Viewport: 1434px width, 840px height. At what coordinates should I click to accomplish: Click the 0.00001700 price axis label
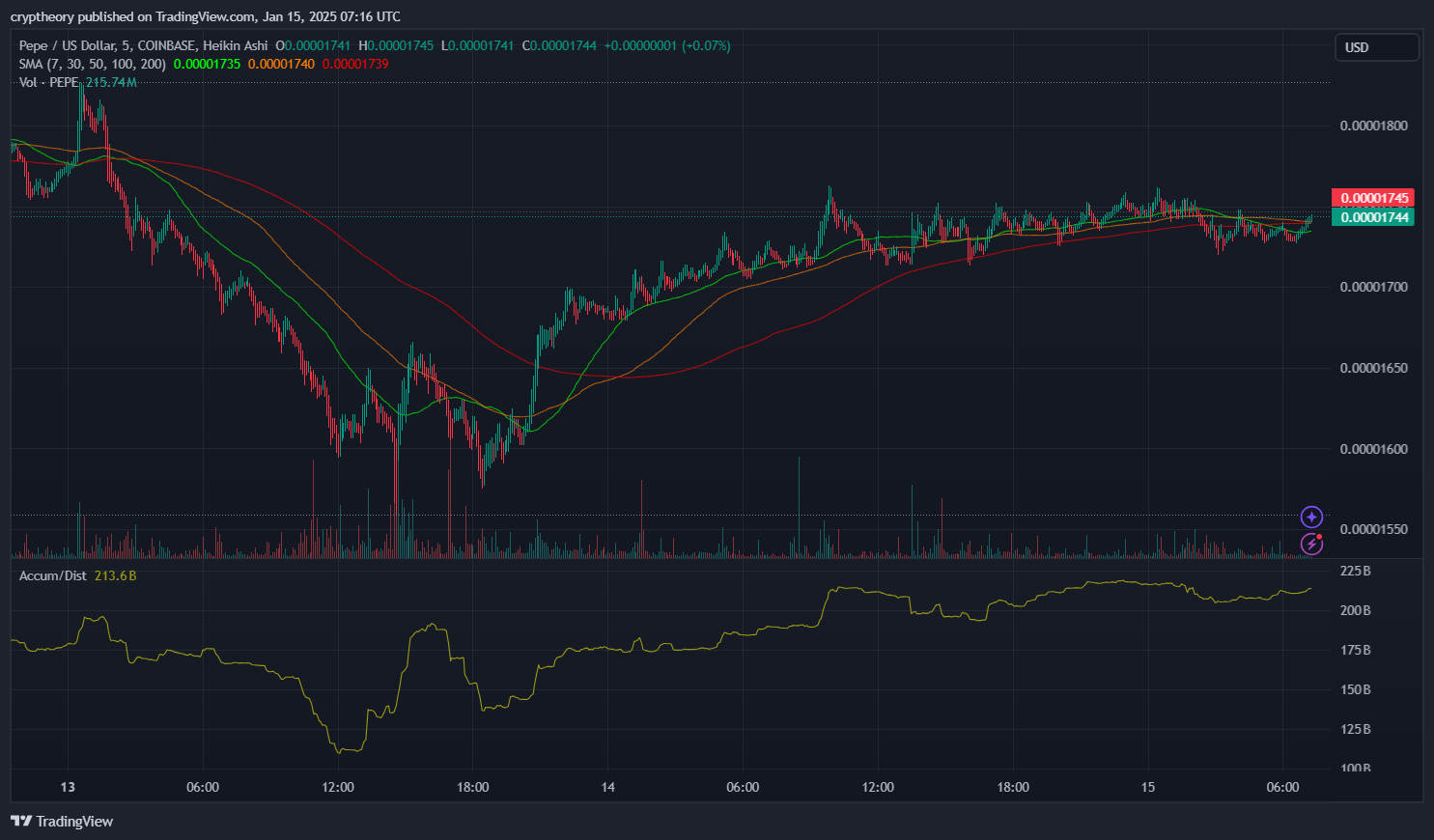pyautogui.click(x=1373, y=287)
